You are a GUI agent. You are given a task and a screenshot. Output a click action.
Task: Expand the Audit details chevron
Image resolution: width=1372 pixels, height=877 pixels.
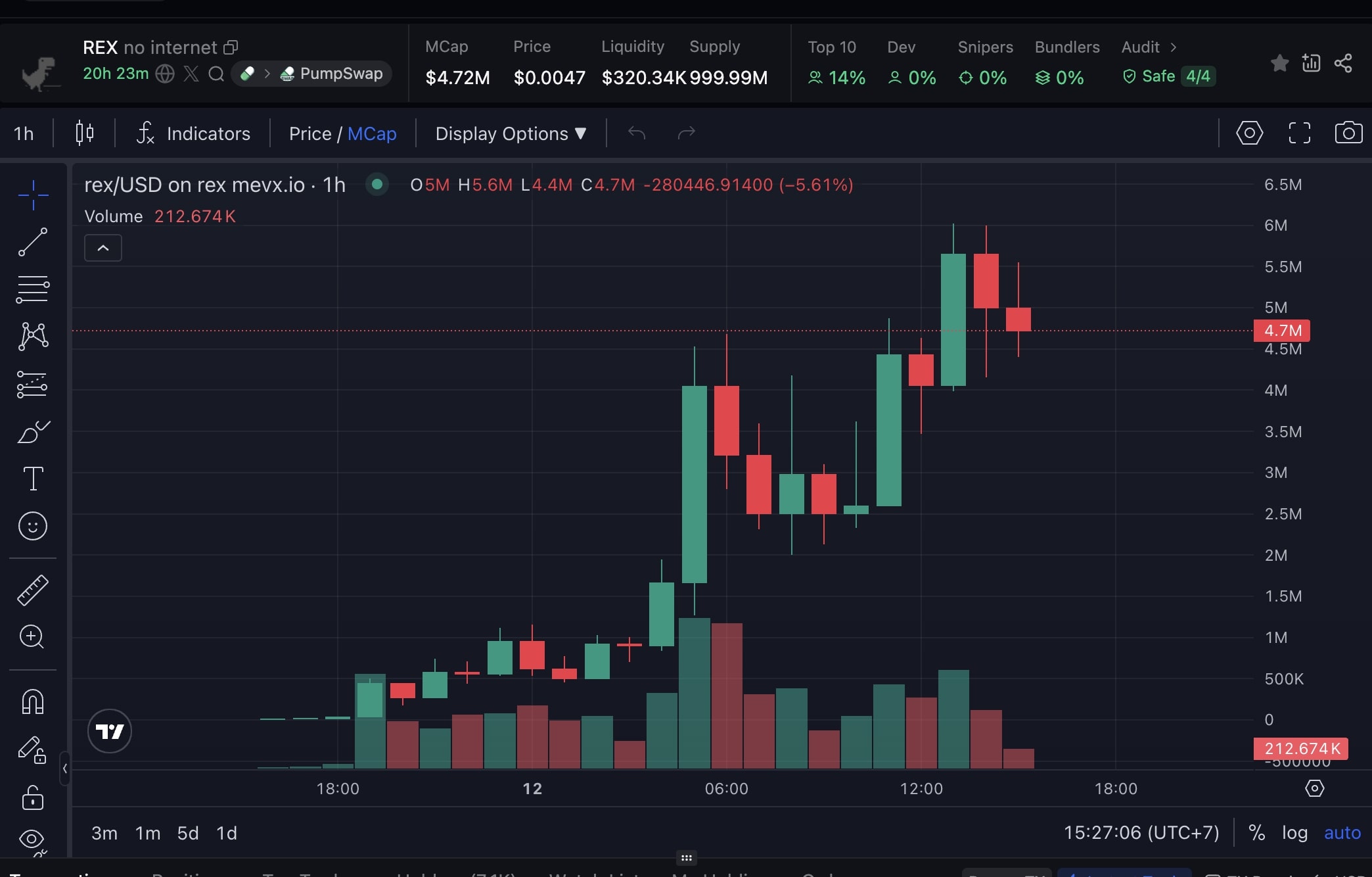coord(1174,47)
